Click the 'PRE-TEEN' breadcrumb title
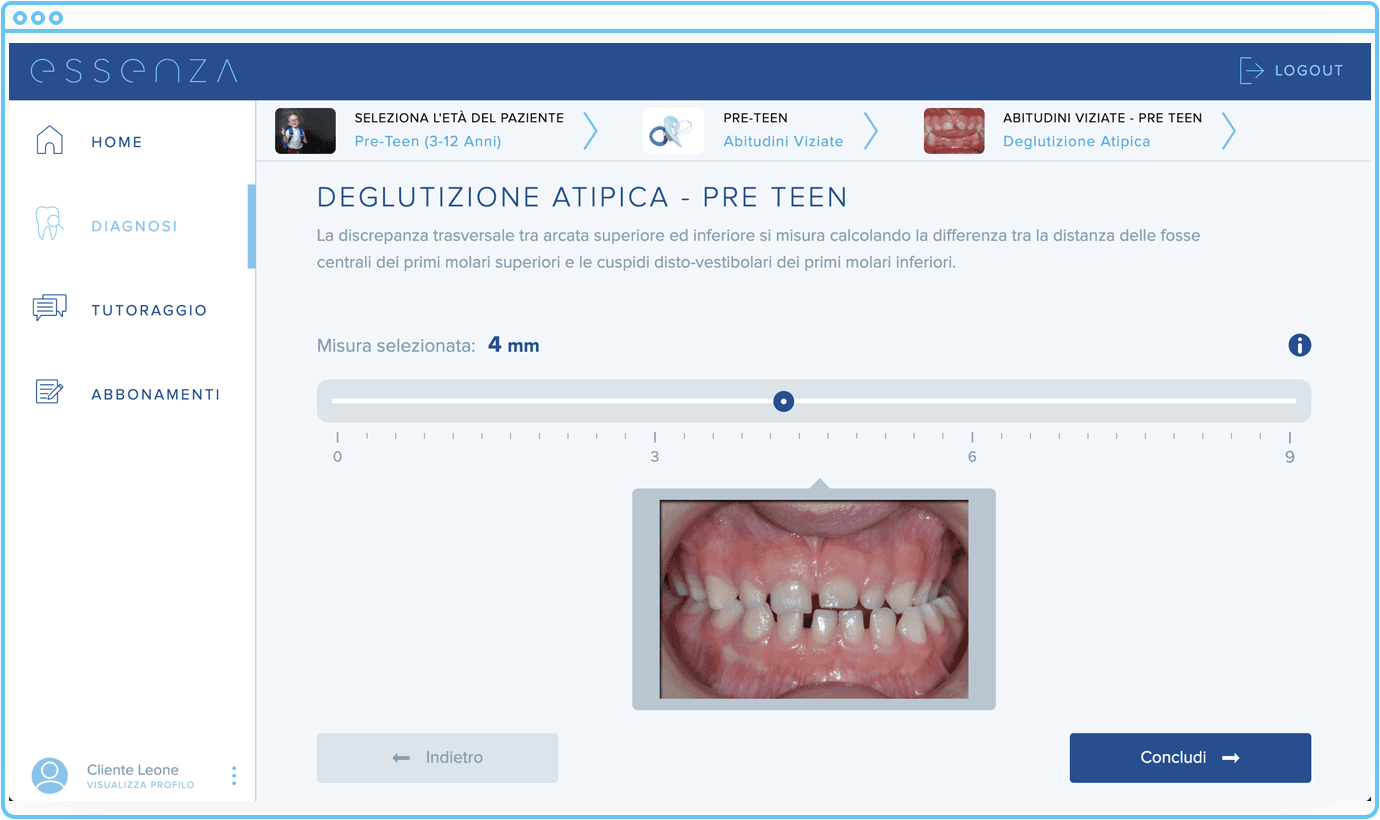Image resolution: width=1380 pixels, height=820 pixels. 756,118
